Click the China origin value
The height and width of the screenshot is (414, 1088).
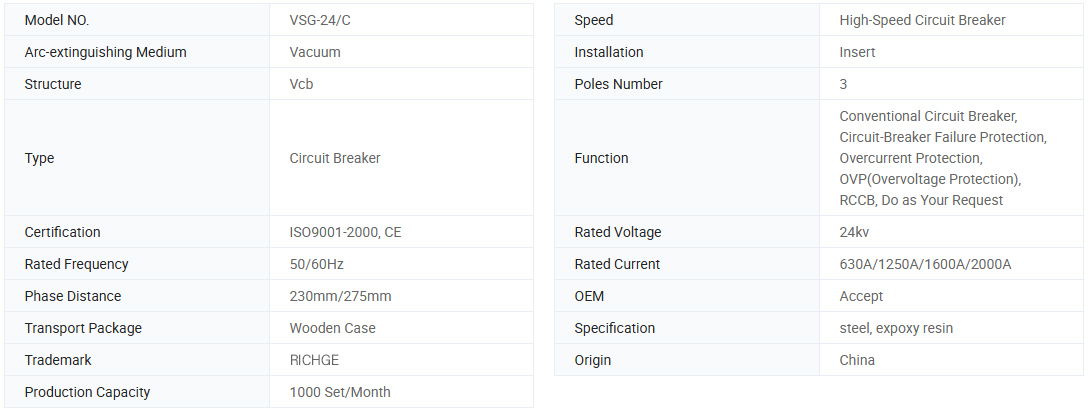(x=857, y=360)
